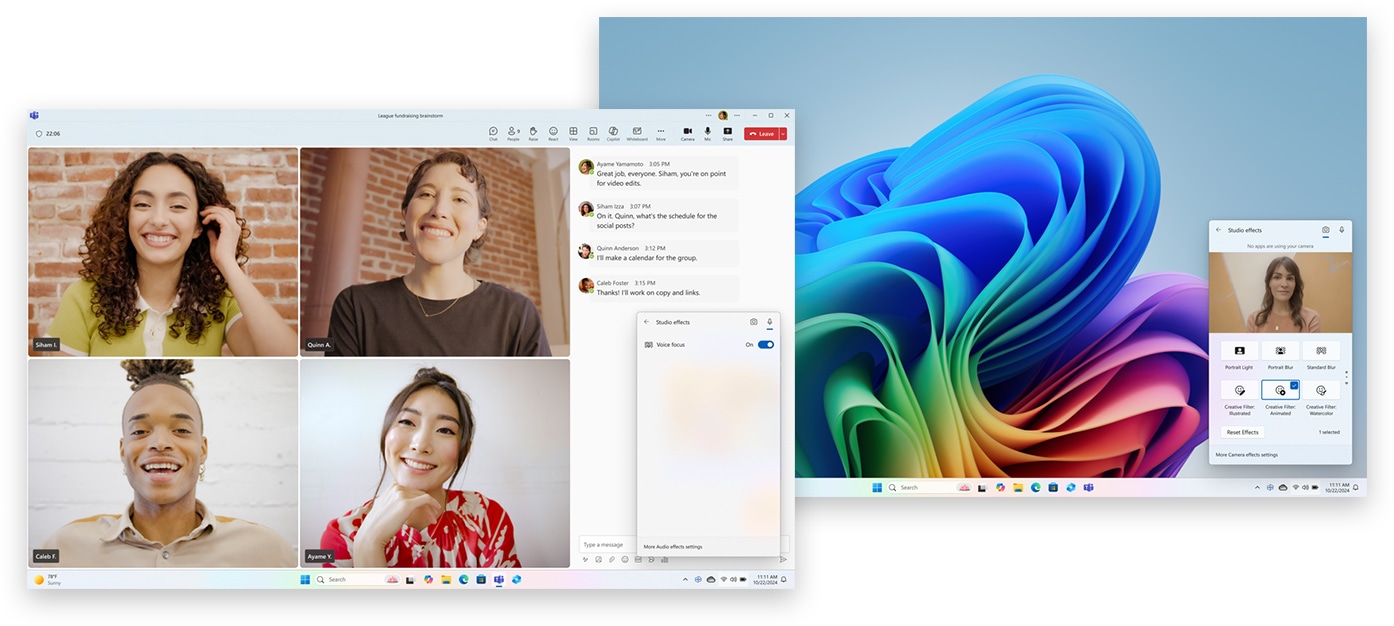Open the Whiteboard tool
This screenshot has height=626, width=1394.
(x=637, y=133)
